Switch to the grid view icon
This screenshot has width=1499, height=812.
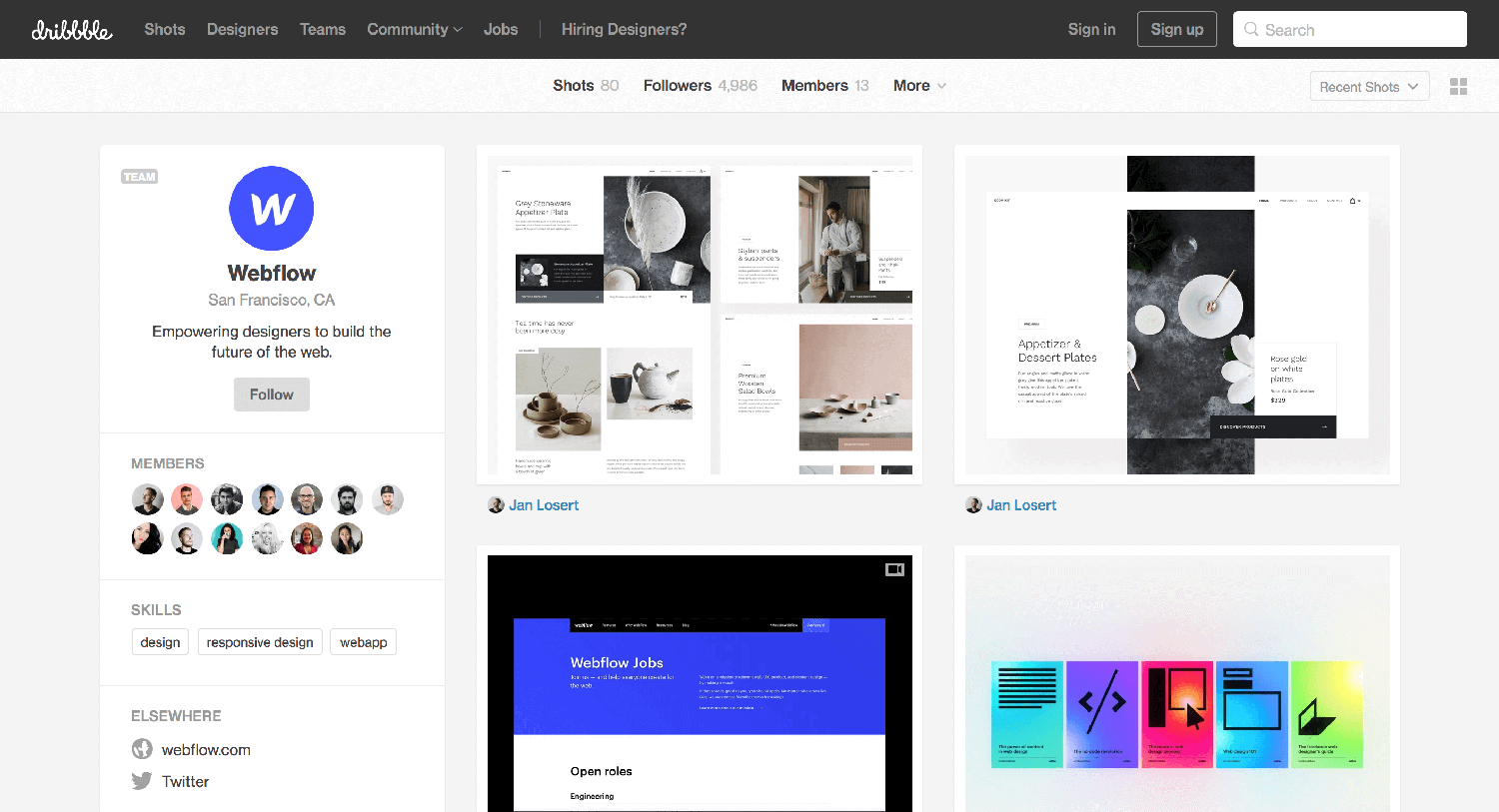pos(1458,87)
